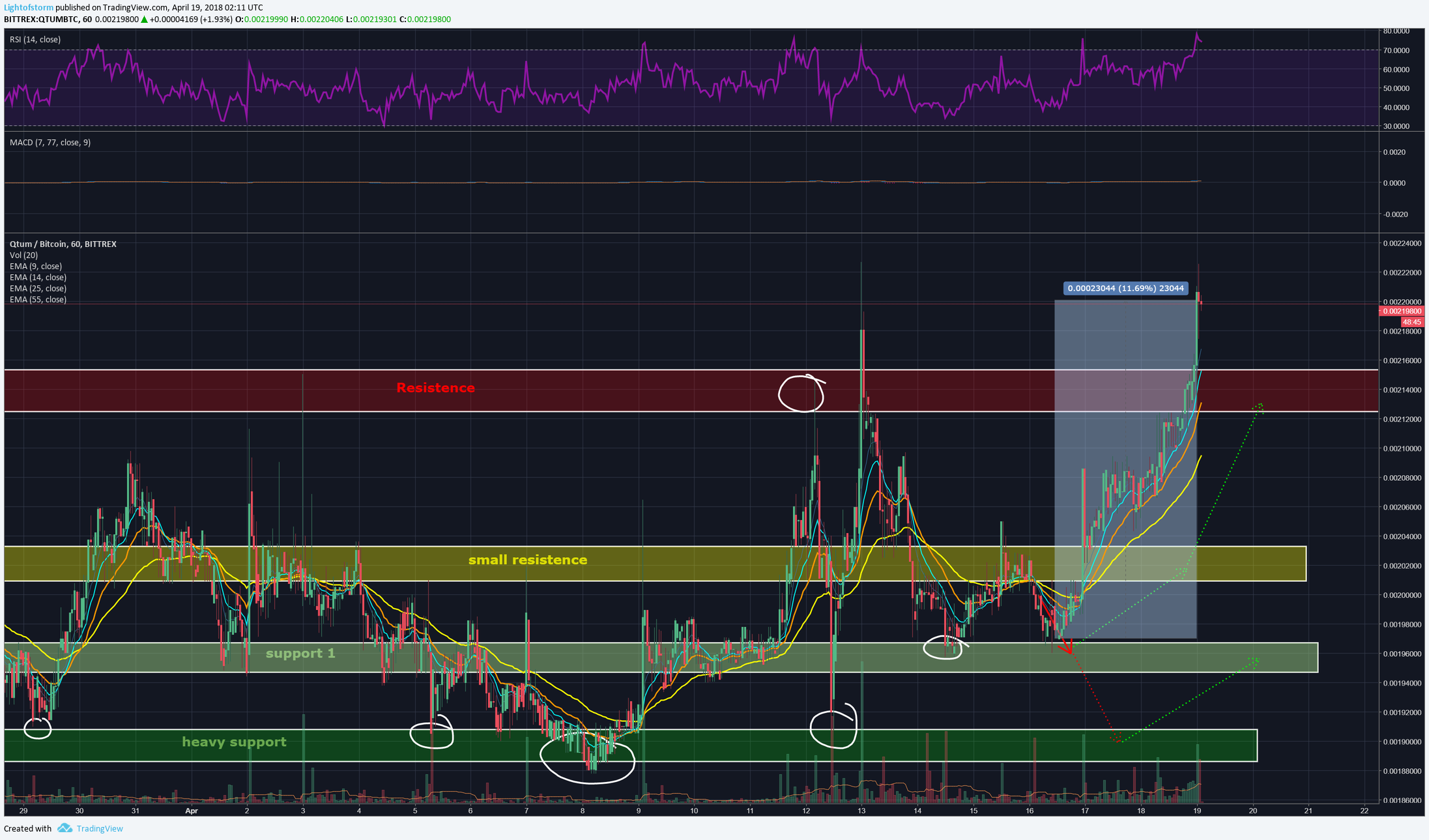This screenshot has width=1429, height=840.
Task: Select the small resistence zone label
Action: 528,560
